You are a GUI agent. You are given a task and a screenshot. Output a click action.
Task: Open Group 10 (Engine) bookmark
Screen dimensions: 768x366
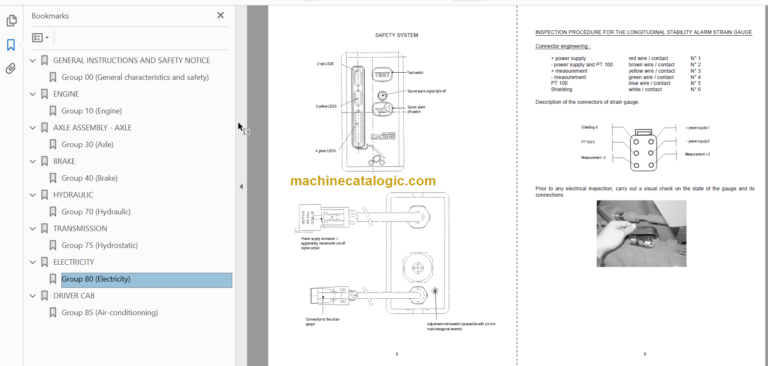pos(92,111)
